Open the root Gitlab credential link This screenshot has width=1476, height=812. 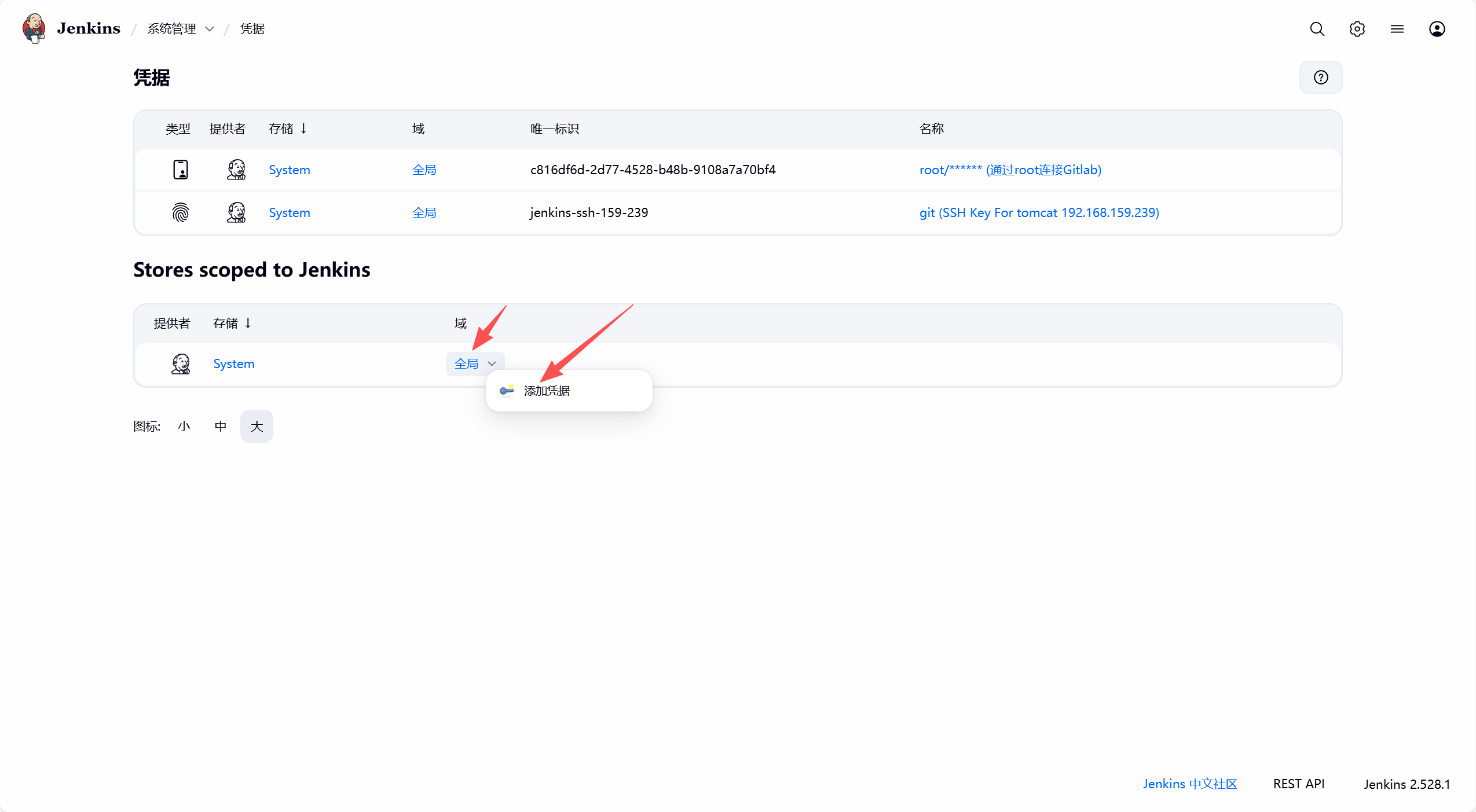[x=1010, y=170]
